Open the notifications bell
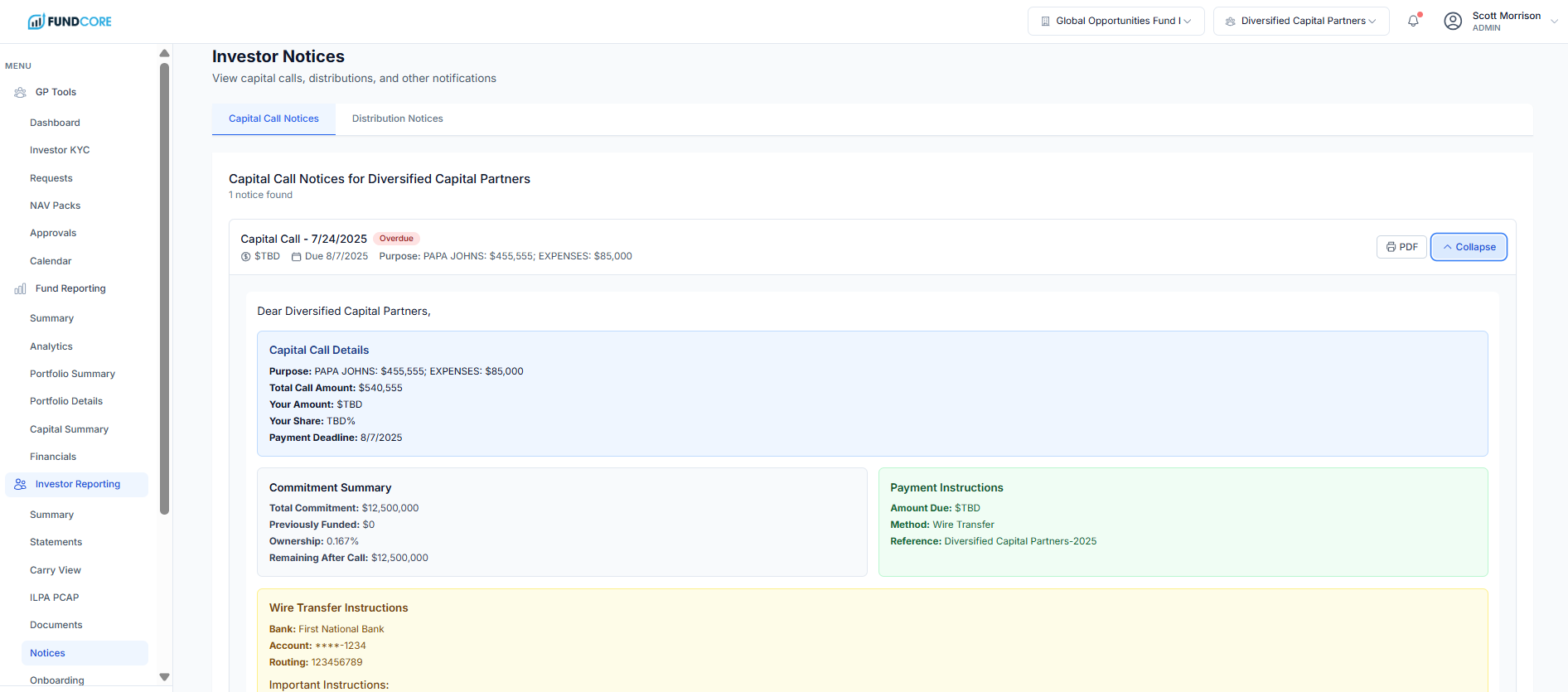1568x692 pixels. (1413, 22)
